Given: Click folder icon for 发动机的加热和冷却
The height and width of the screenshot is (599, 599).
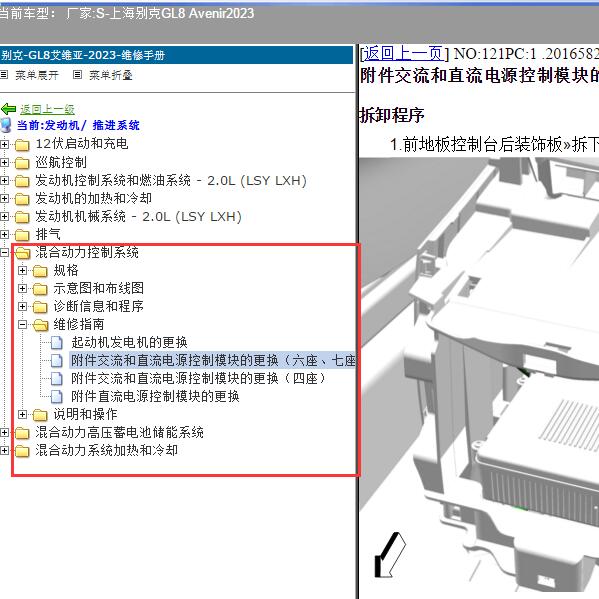Looking at the screenshot, I should 22,199.
